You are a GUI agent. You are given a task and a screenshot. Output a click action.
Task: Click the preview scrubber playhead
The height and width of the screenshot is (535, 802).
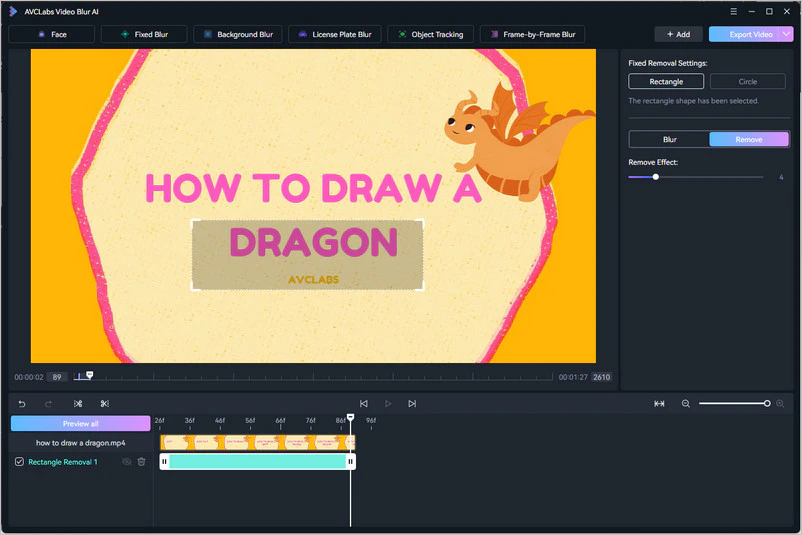pyautogui.click(x=90, y=375)
